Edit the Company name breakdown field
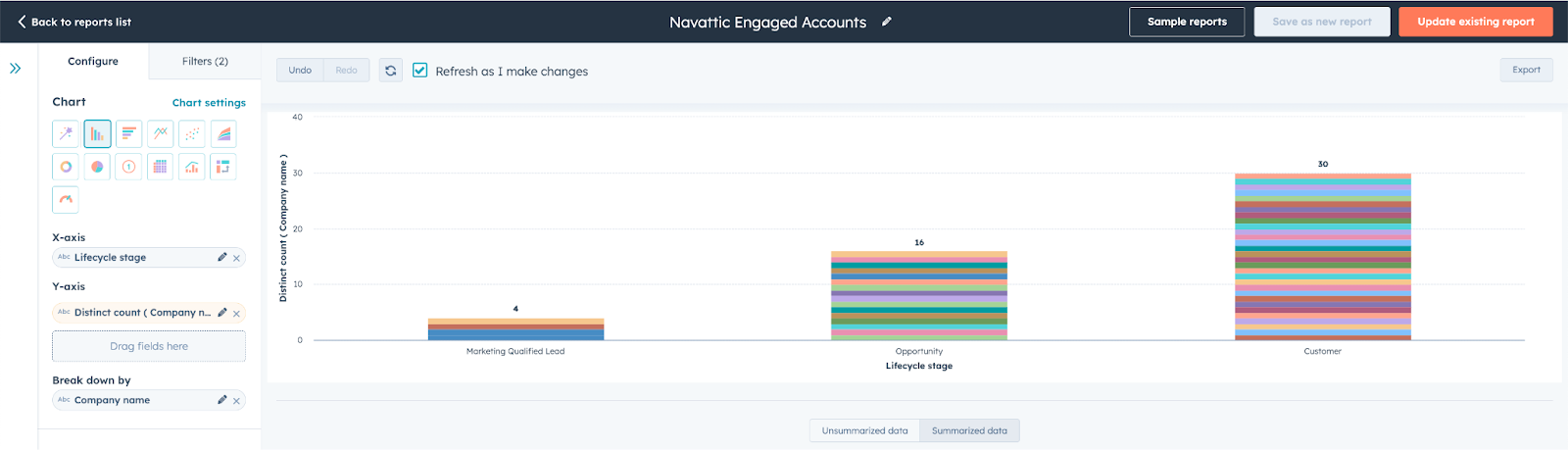Image resolution: width=1568 pixels, height=450 pixels. click(222, 400)
